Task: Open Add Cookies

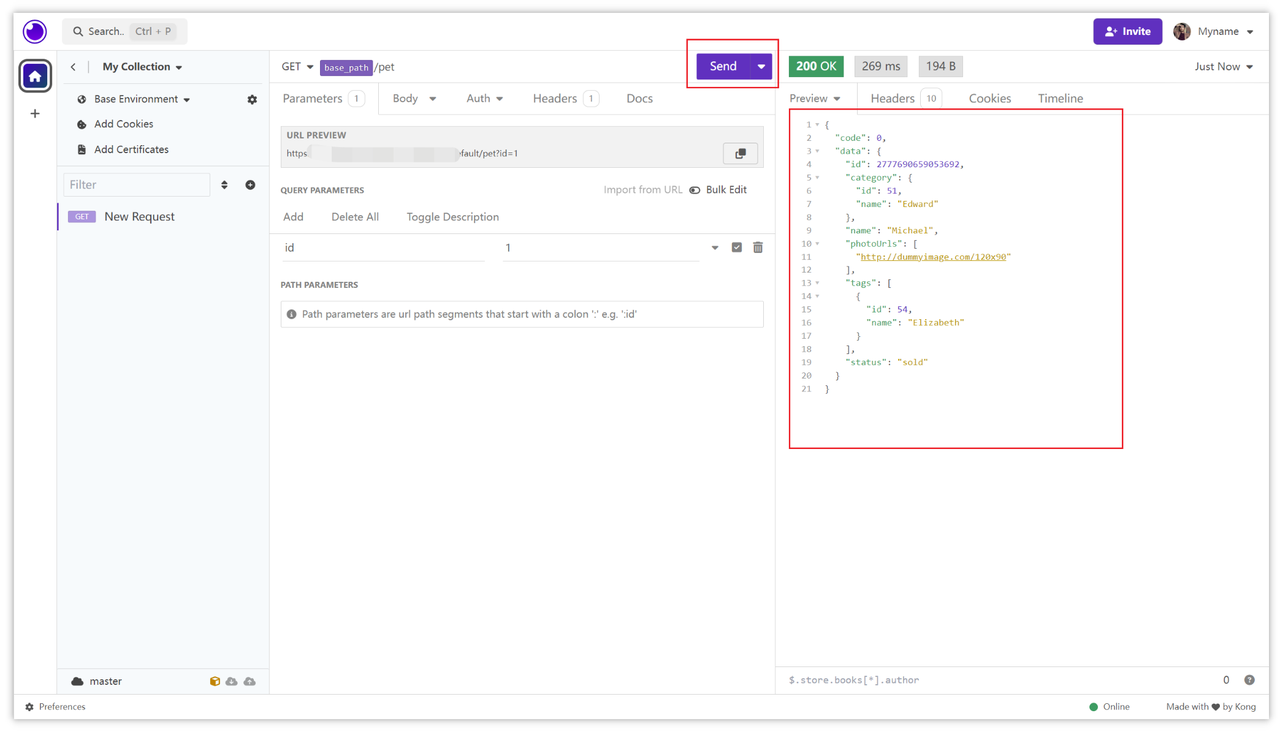Action: (x=123, y=124)
